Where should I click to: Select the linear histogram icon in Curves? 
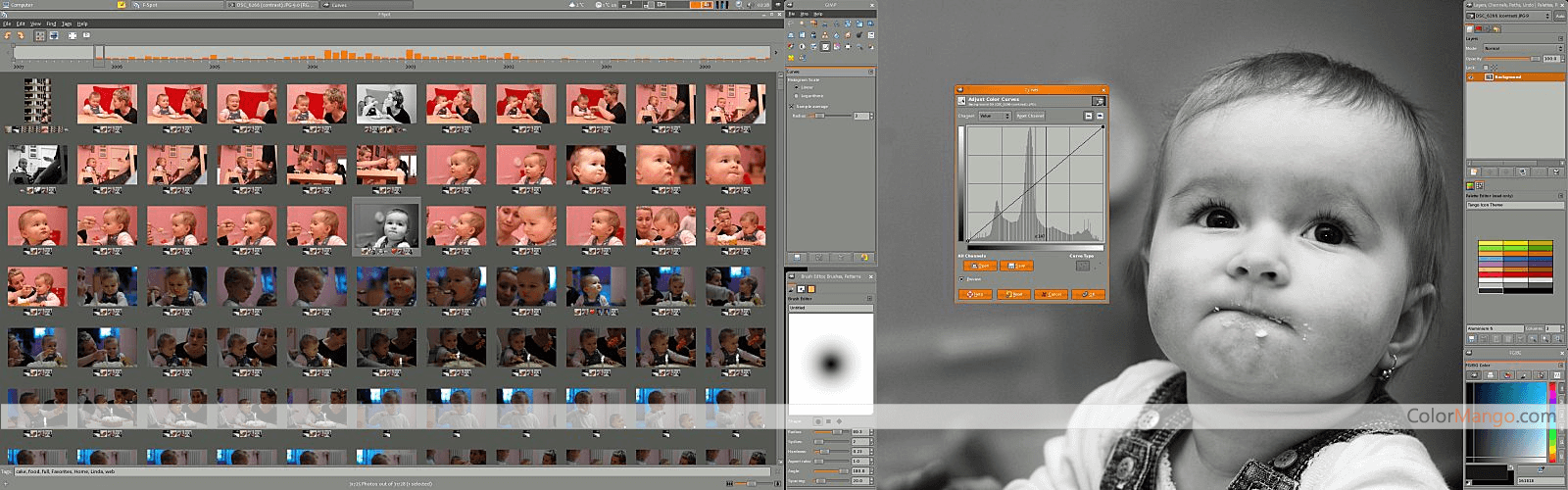(x=1088, y=116)
